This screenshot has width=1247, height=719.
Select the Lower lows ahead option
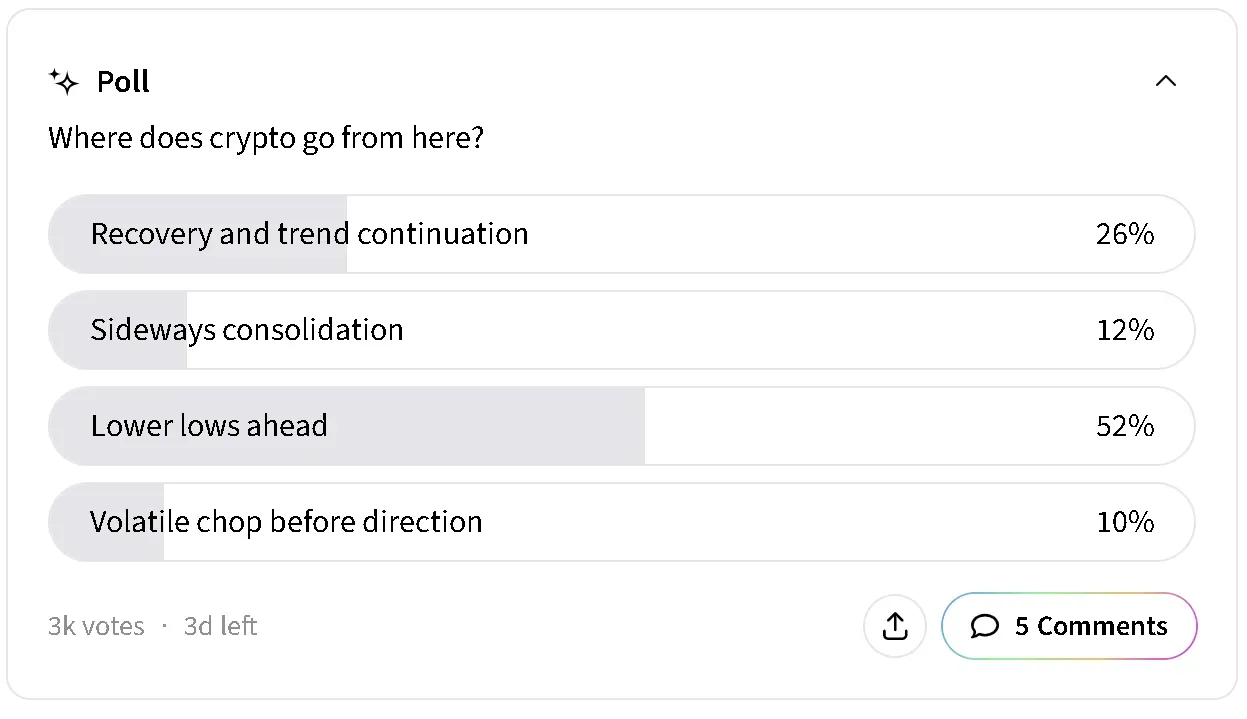pos(209,426)
